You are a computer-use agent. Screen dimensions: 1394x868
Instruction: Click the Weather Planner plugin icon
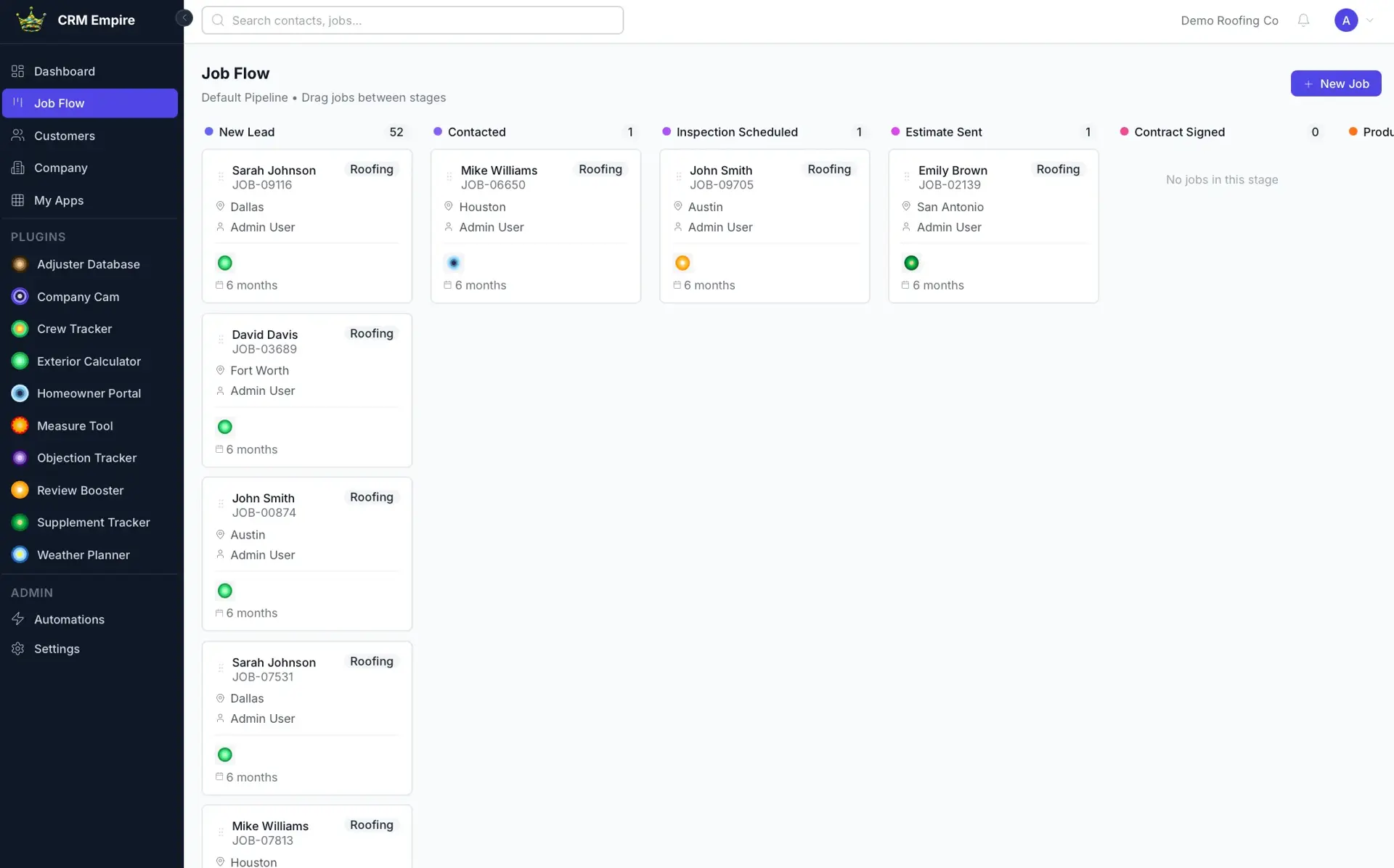pyautogui.click(x=20, y=555)
